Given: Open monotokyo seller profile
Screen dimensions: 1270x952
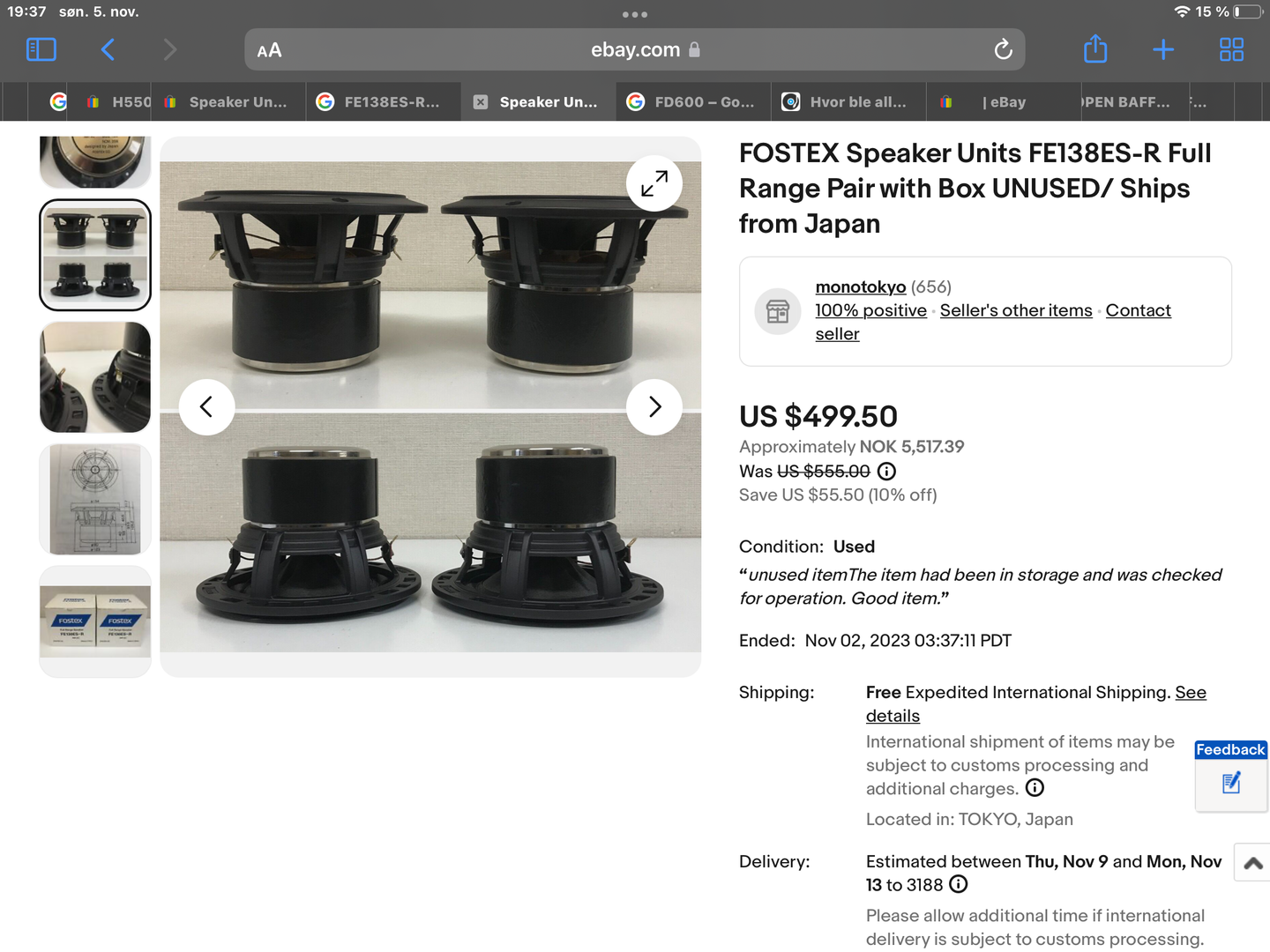Looking at the screenshot, I should point(861,287).
